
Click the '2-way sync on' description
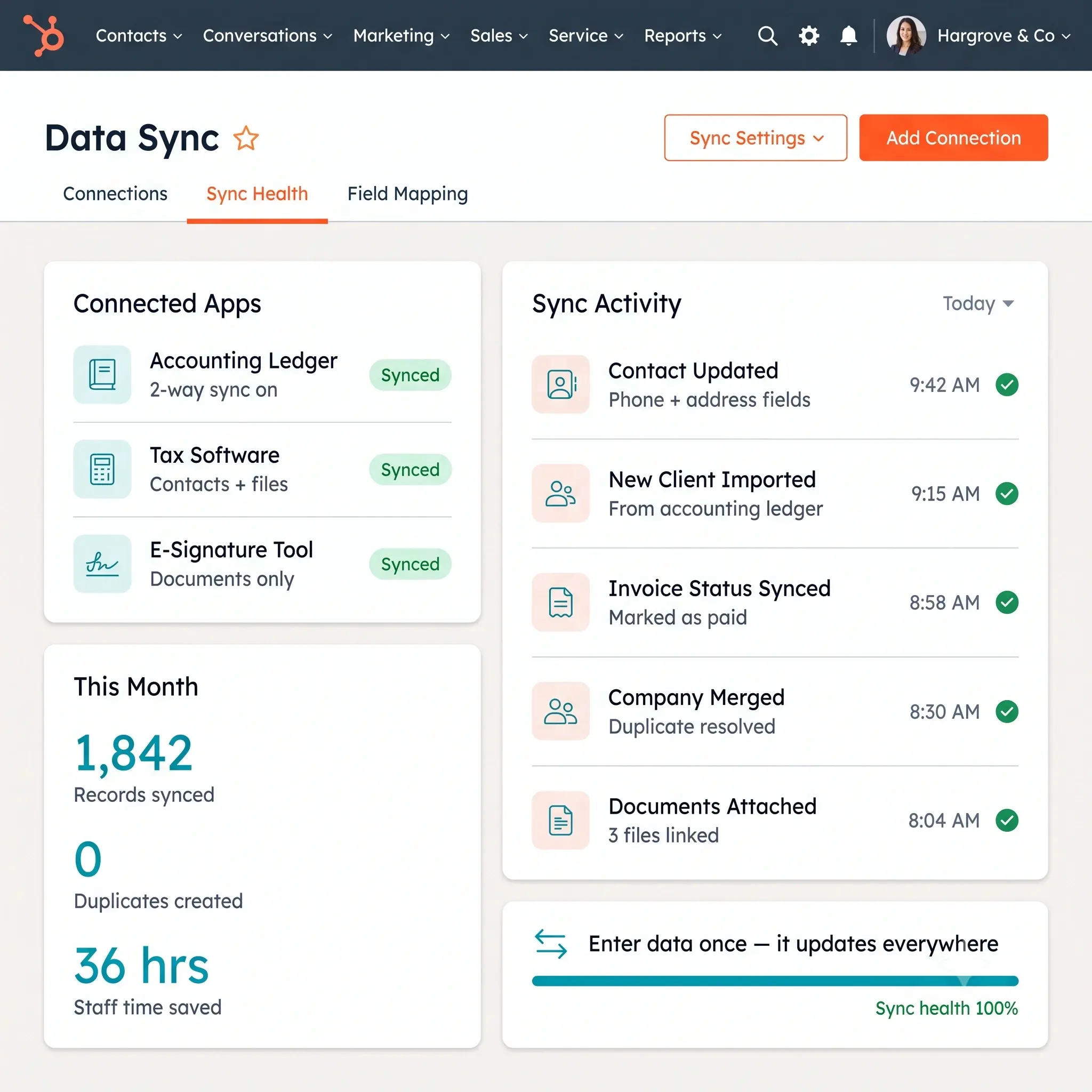[x=214, y=390]
